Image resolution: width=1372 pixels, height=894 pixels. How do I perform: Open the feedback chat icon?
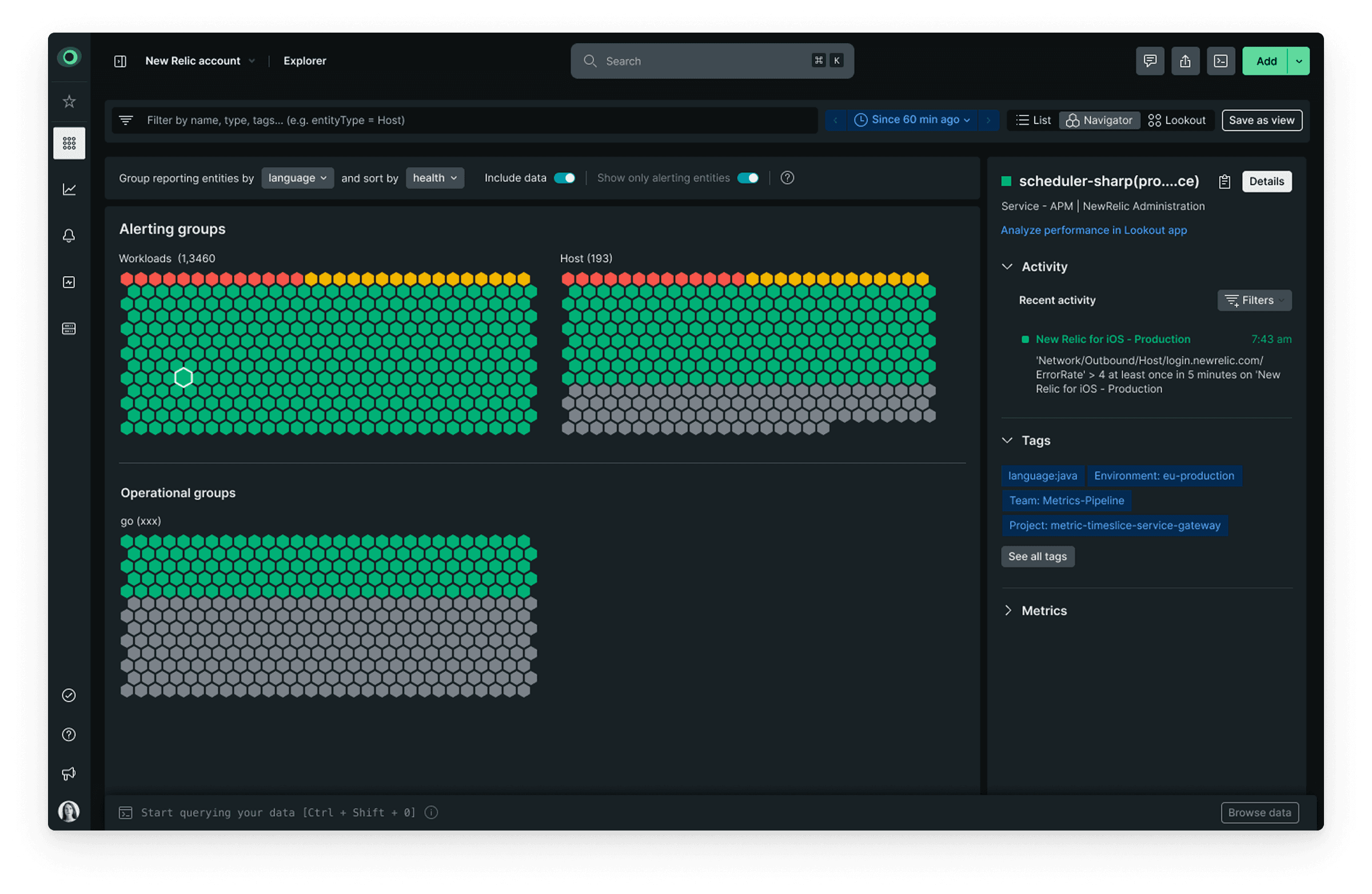coord(1150,61)
